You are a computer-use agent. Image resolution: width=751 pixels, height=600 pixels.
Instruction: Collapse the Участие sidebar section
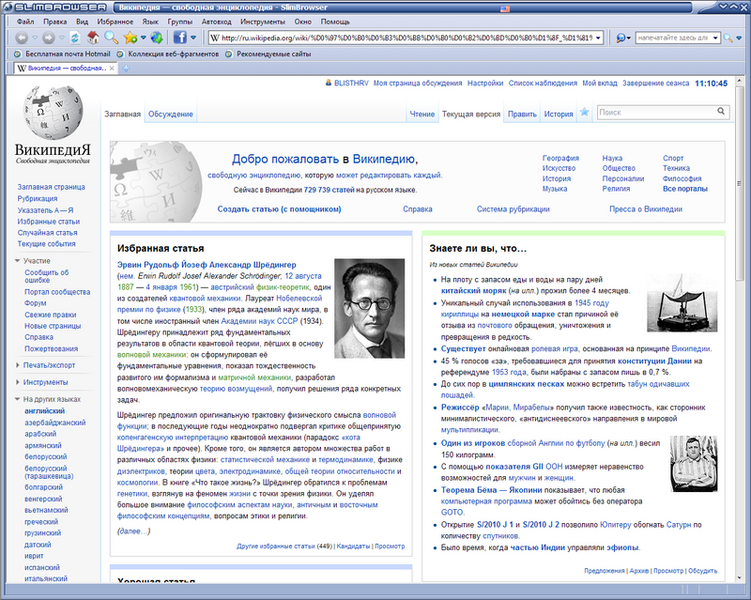pyautogui.click(x=17, y=261)
